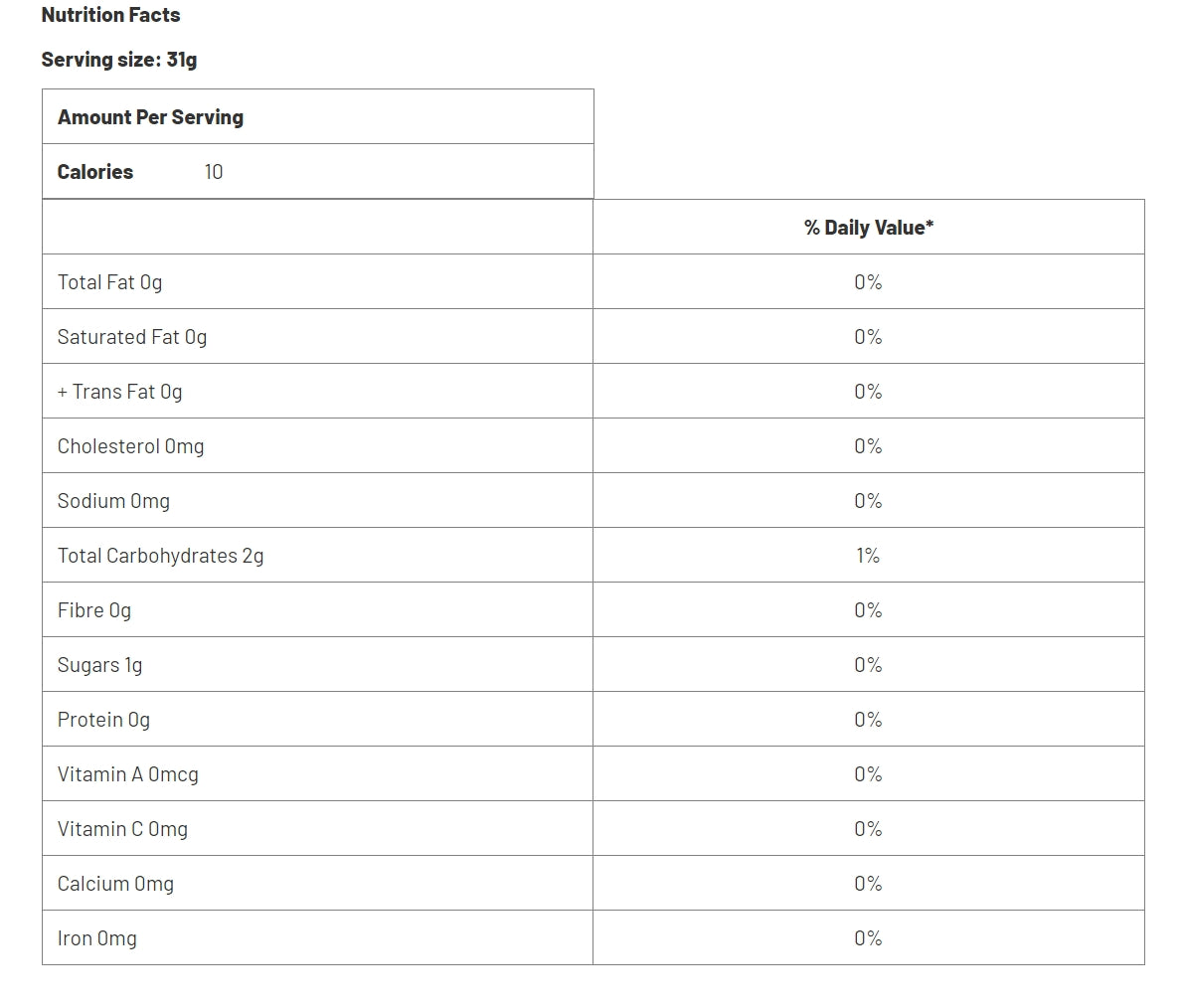1185x1008 pixels.
Task: Select the Serving size 31g text
Action: (118, 60)
